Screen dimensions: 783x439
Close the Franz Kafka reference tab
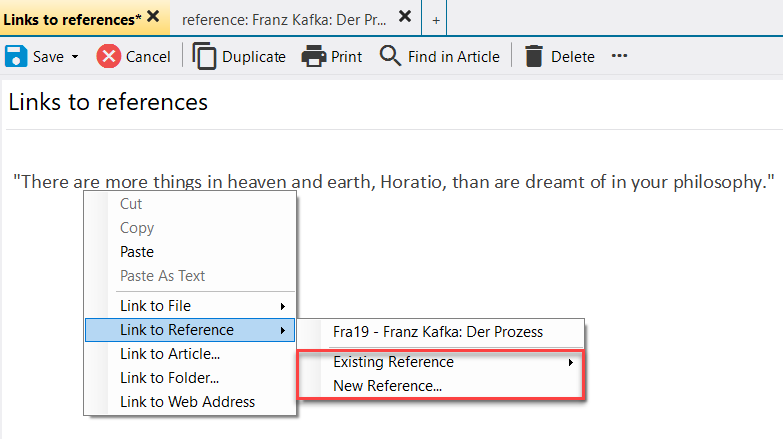[x=404, y=16]
